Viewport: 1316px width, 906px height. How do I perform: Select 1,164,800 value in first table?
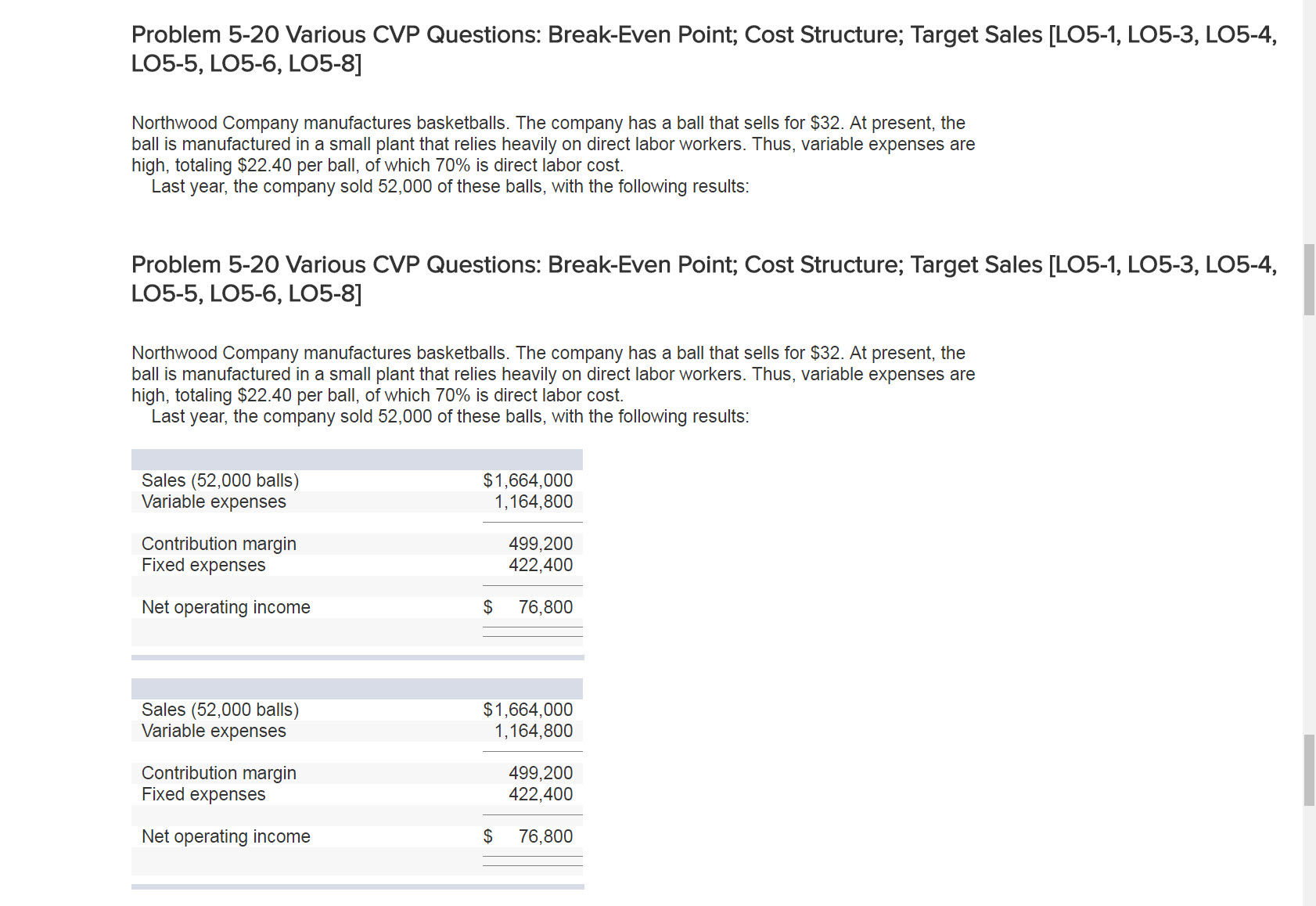[534, 502]
